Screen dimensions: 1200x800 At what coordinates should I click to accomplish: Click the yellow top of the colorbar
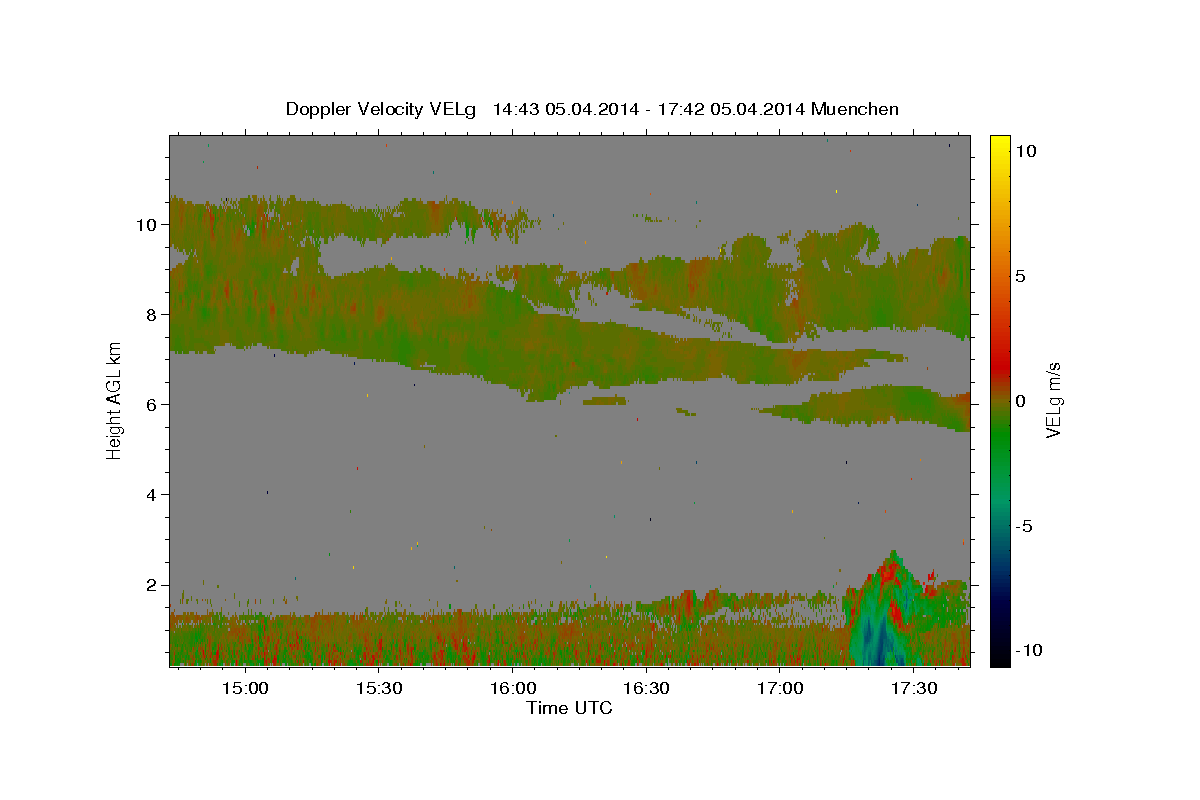click(x=999, y=145)
